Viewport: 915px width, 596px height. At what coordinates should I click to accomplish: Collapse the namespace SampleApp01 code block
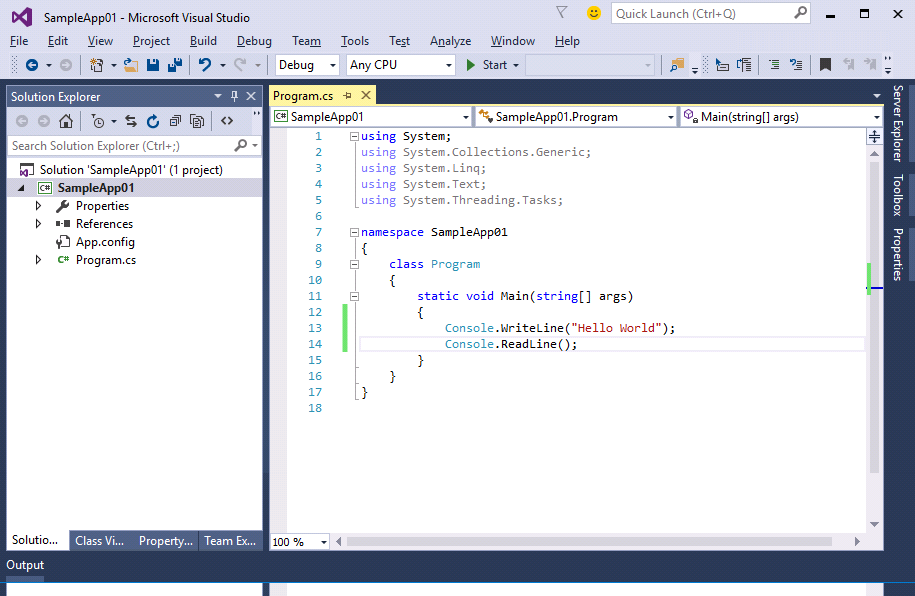[x=354, y=232]
